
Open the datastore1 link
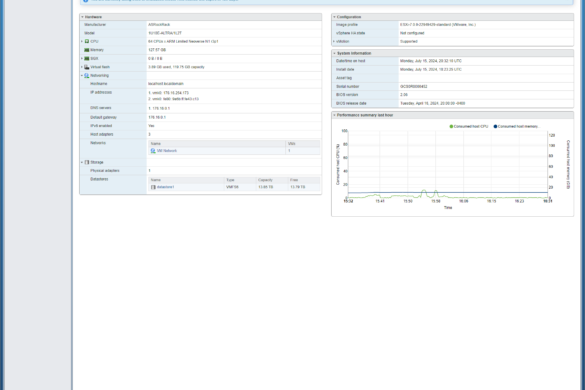pos(166,187)
